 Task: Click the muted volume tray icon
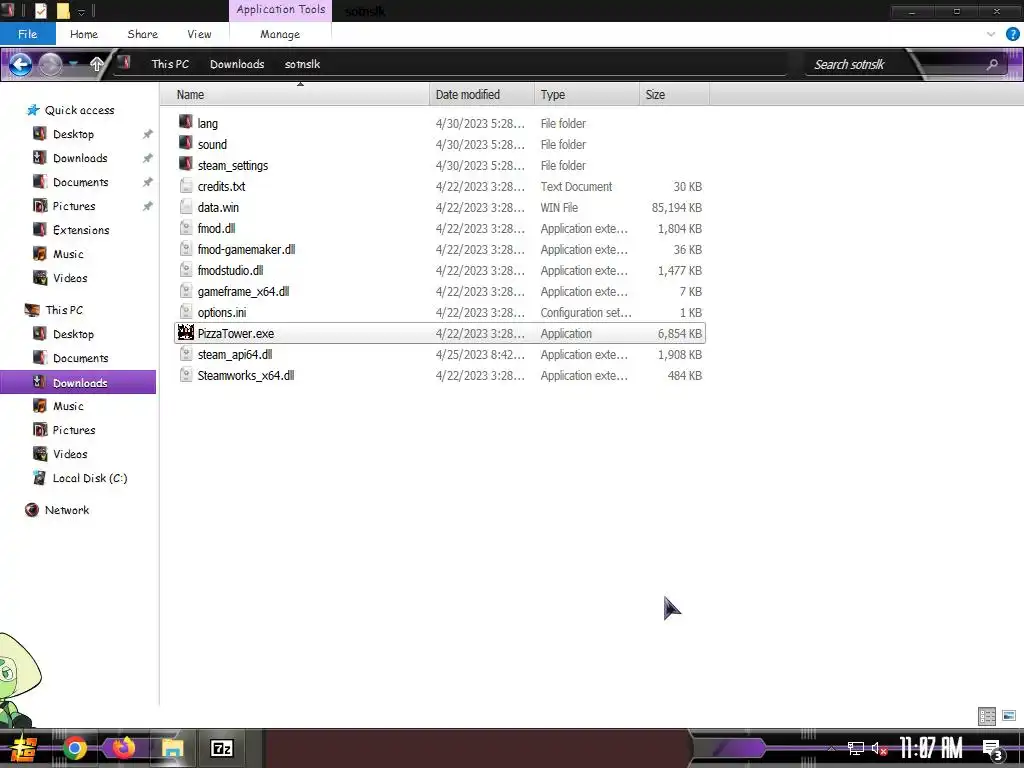(x=879, y=748)
